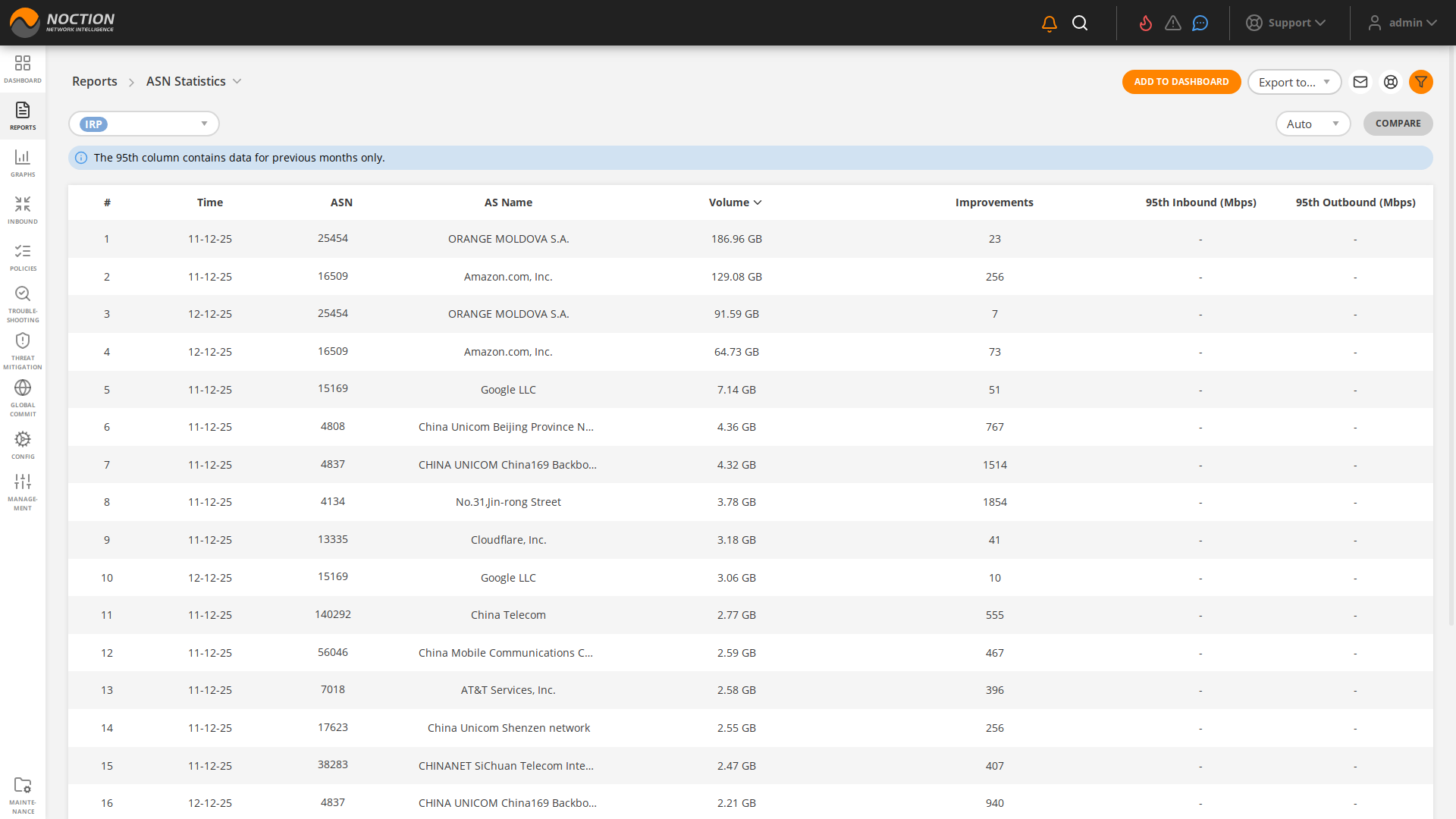This screenshot has width=1456, height=819.
Task: Open the Auto period dropdown
Action: (x=1312, y=124)
